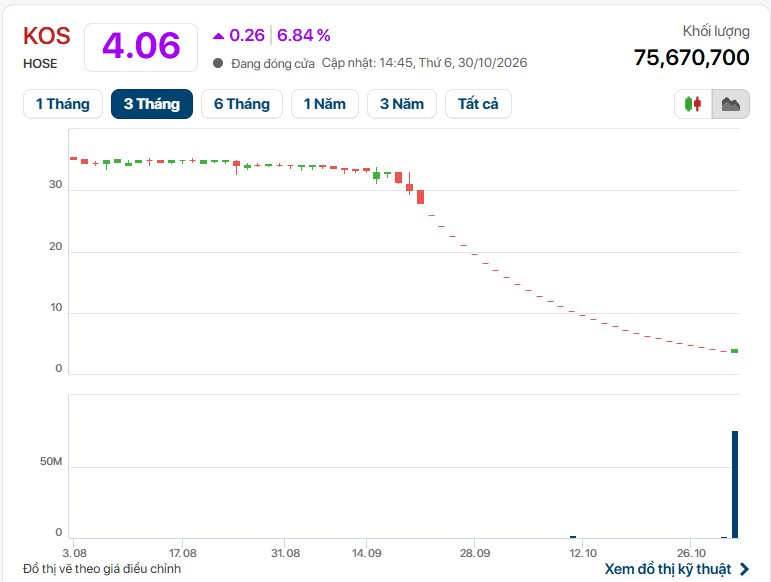771x582 pixels.
Task: Click the 6.84 % change value
Action: coord(304,35)
